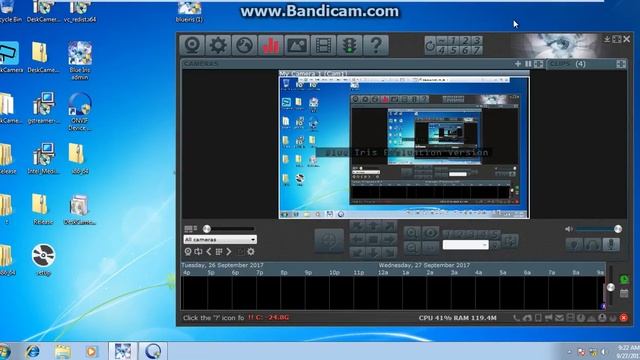Click the envelope icon in status bar
The image size is (640, 360).
559,318
